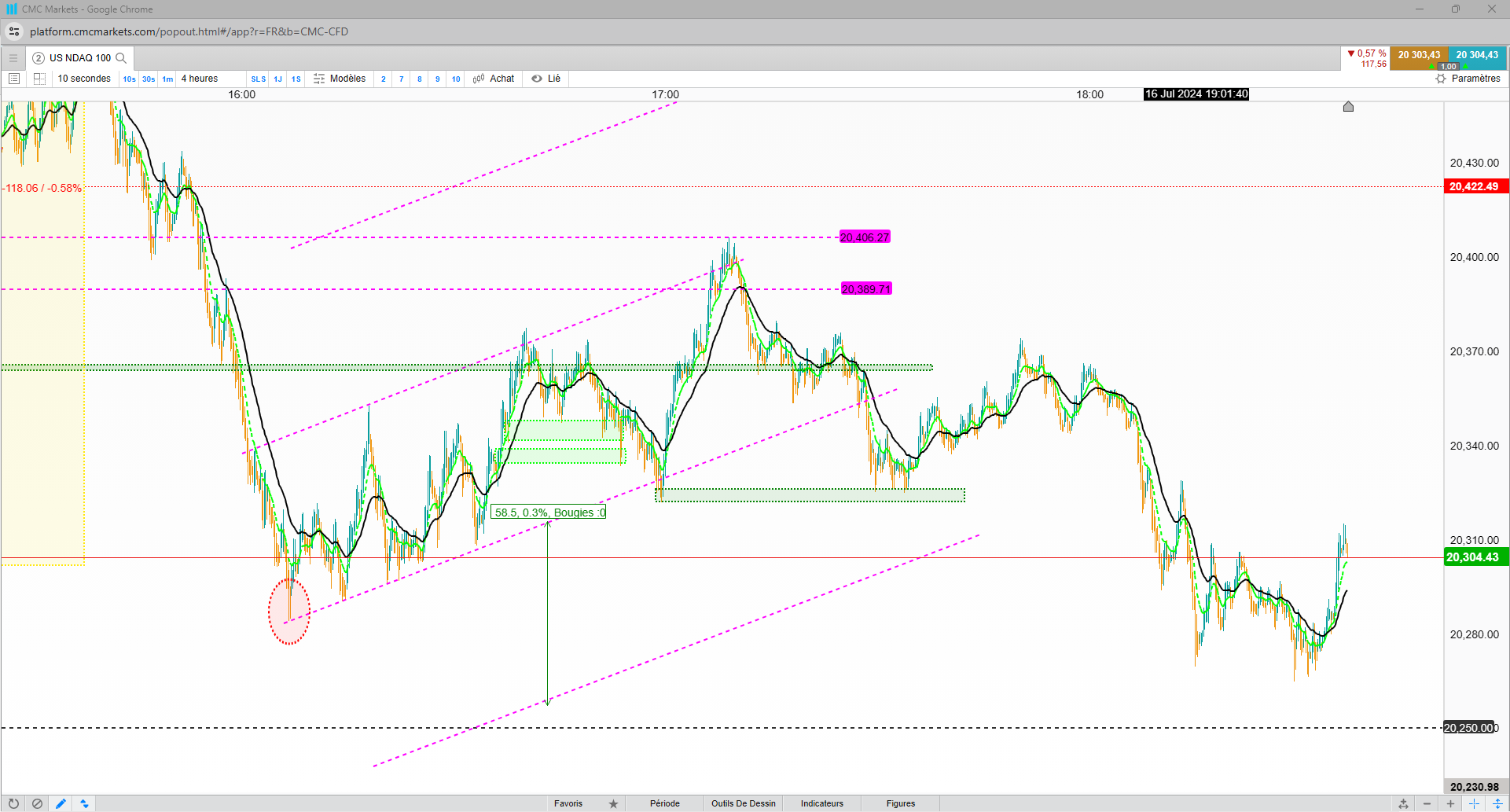Activate the blue pencil drawing tool
1510x812 pixels.
click(61, 803)
